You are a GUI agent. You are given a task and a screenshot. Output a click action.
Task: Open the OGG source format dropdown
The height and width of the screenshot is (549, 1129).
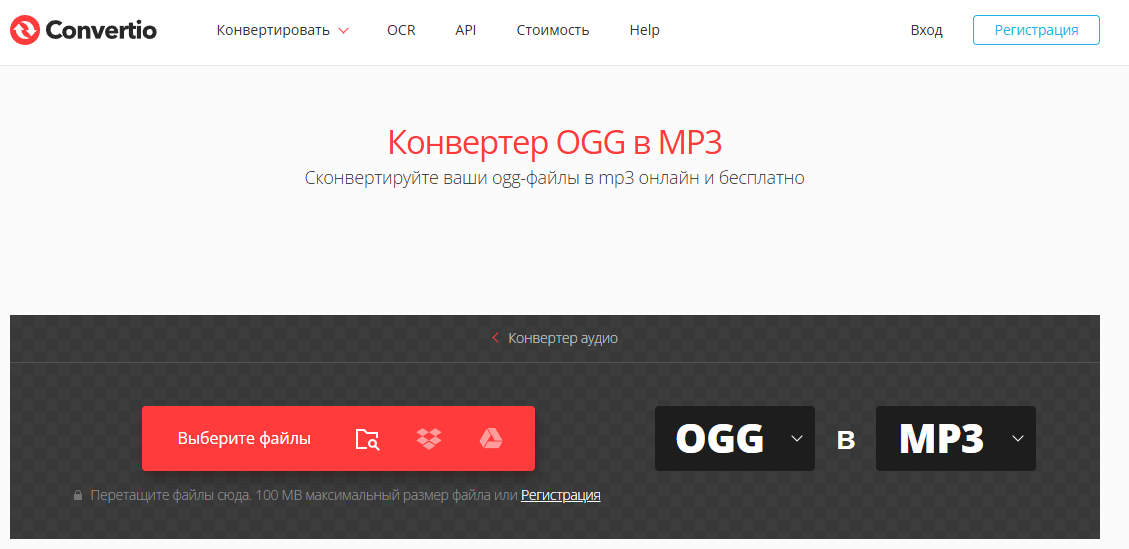point(734,438)
